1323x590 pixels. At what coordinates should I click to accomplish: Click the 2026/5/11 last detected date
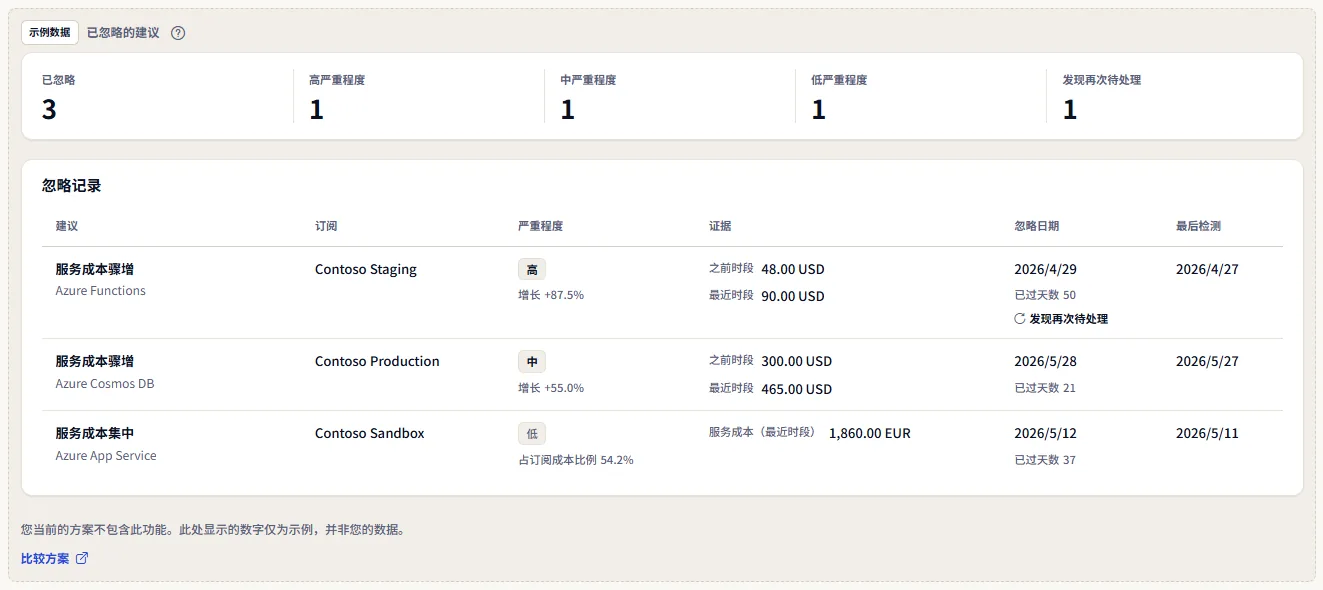pos(1208,434)
